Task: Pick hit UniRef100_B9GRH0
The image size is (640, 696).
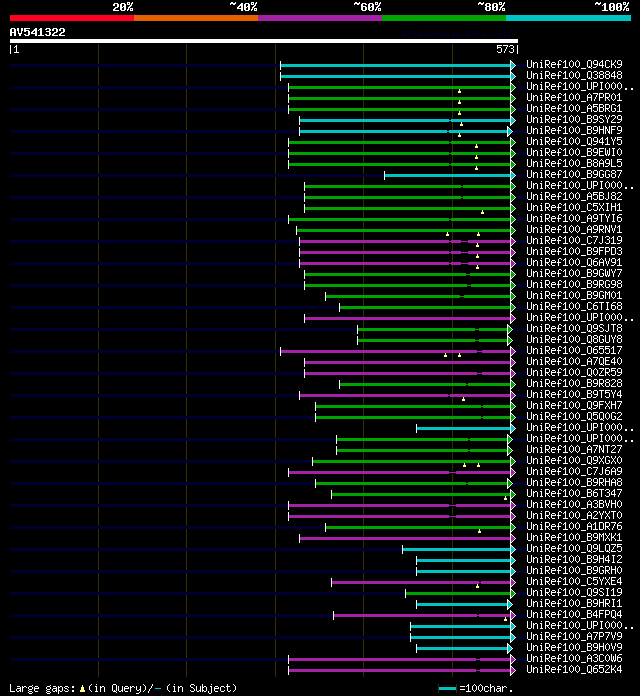Action: [x=574, y=570]
